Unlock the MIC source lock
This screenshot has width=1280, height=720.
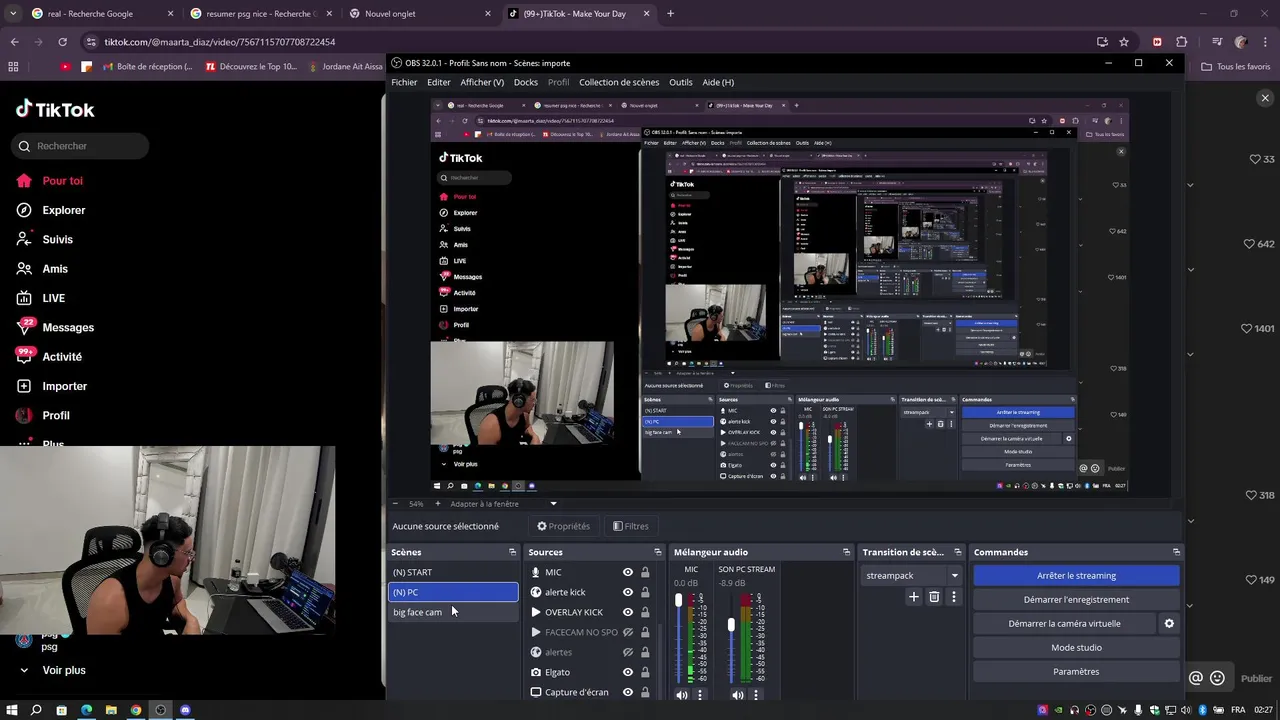645,572
